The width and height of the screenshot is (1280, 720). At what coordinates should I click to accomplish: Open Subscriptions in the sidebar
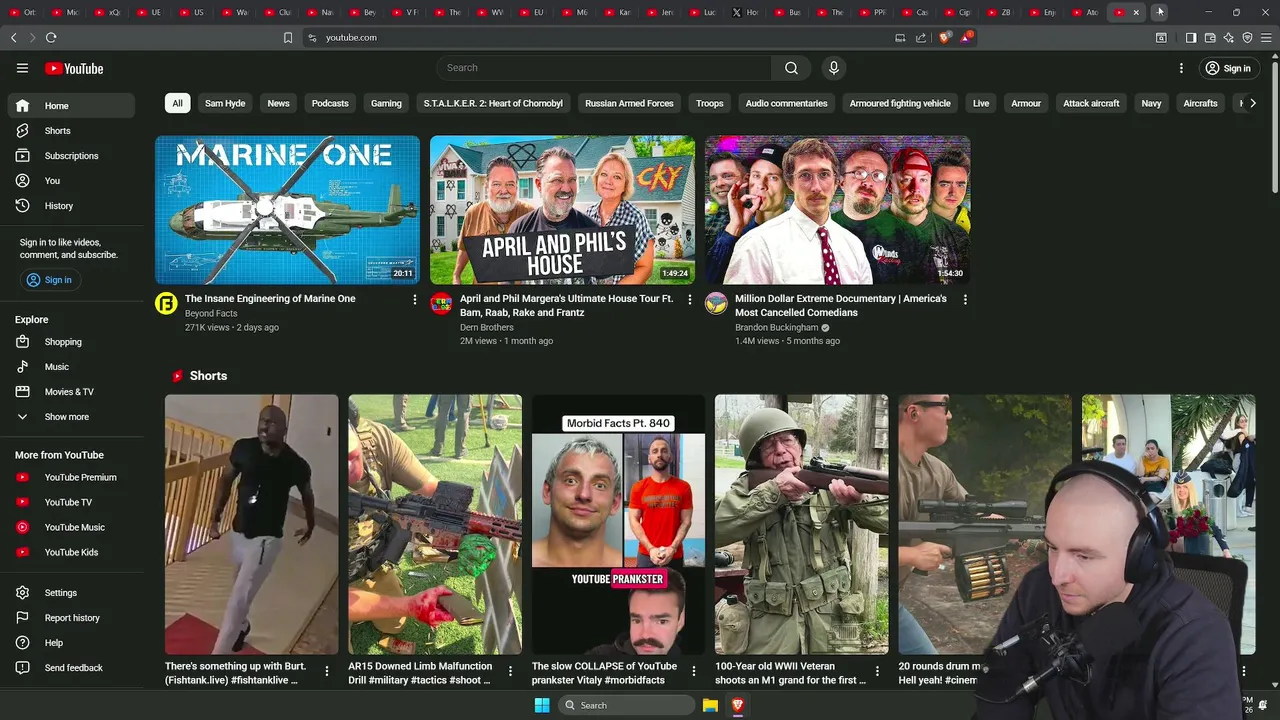pyautogui.click(x=71, y=156)
